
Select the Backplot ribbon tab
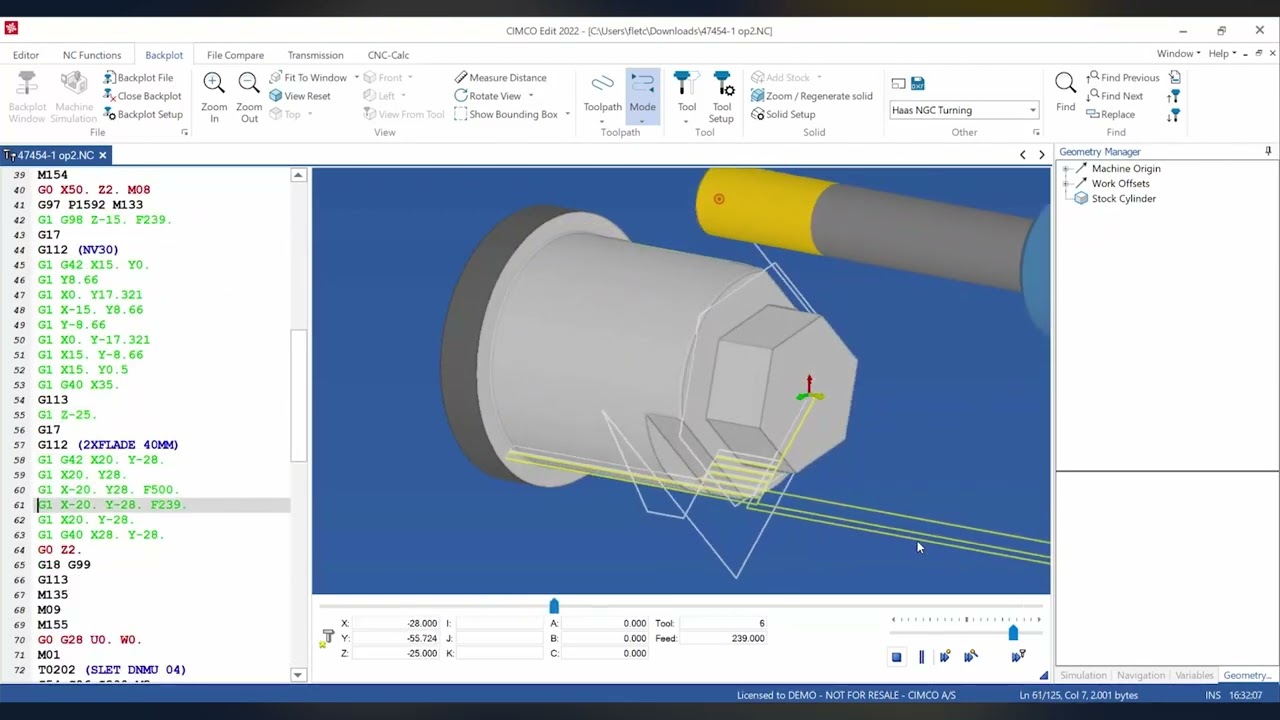[x=164, y=55]
